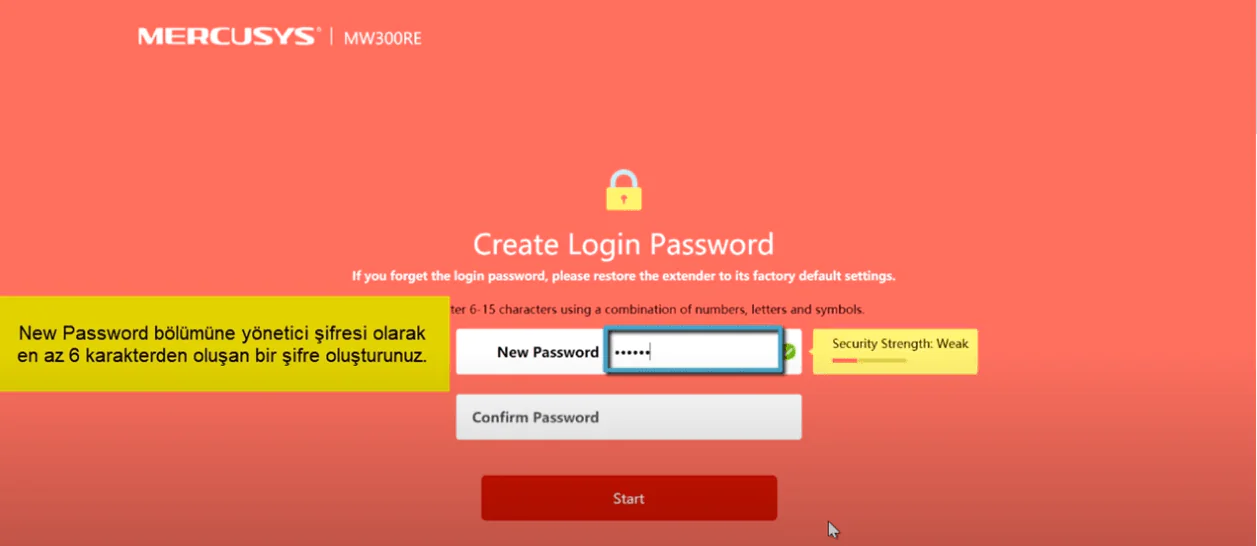Click the green checkmark validation icon
The width and height of the screenshot is (1257, 546).
coord(789,352)
